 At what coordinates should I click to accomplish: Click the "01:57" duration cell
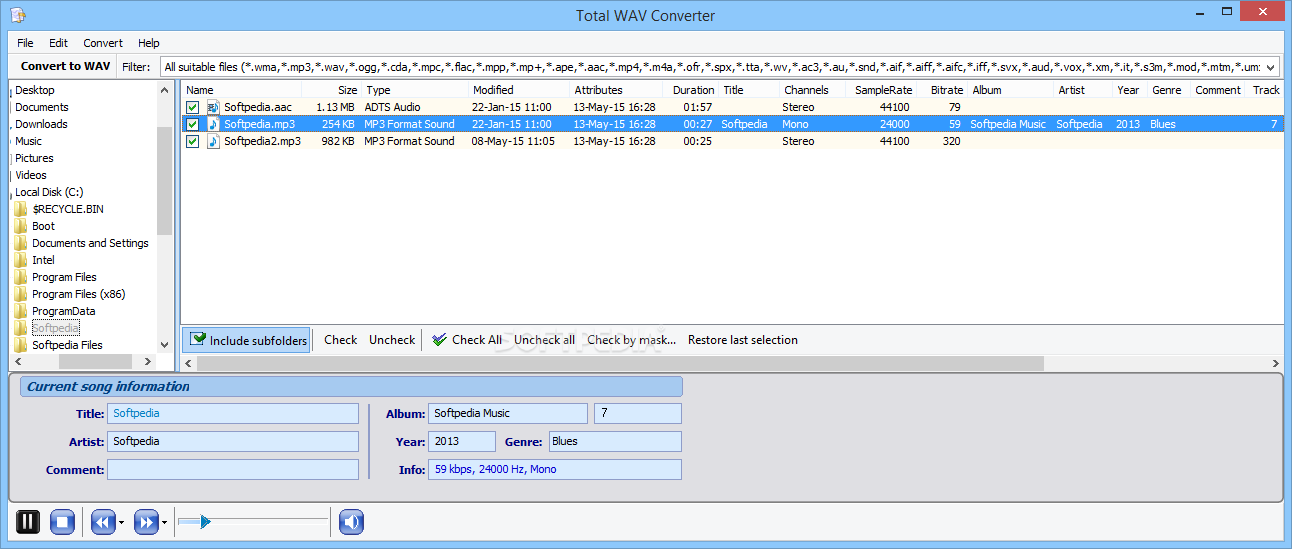point(698,107)
